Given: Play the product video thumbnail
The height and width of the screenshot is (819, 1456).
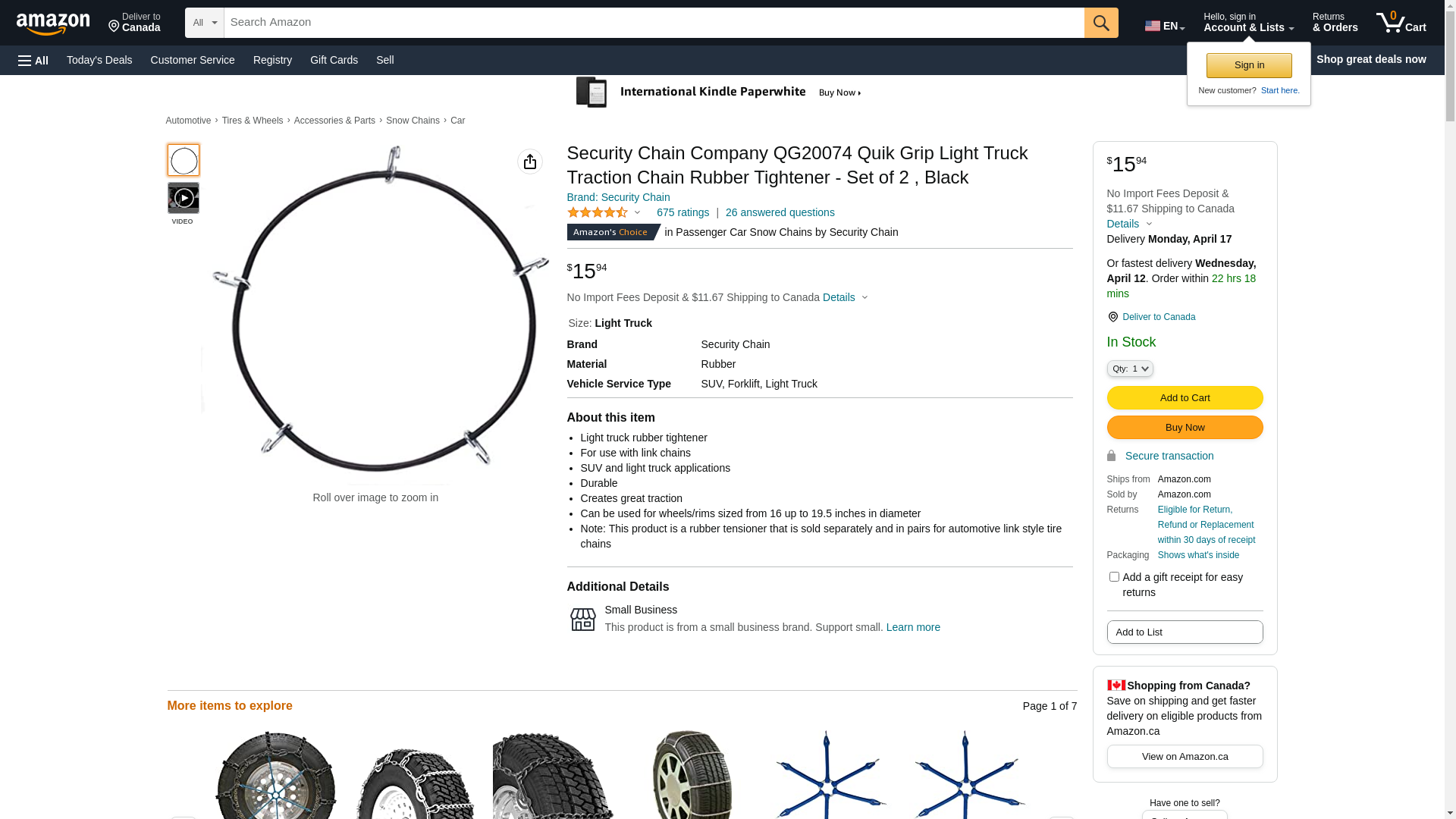Looking at the screenshot, I should tap(184, 199).
